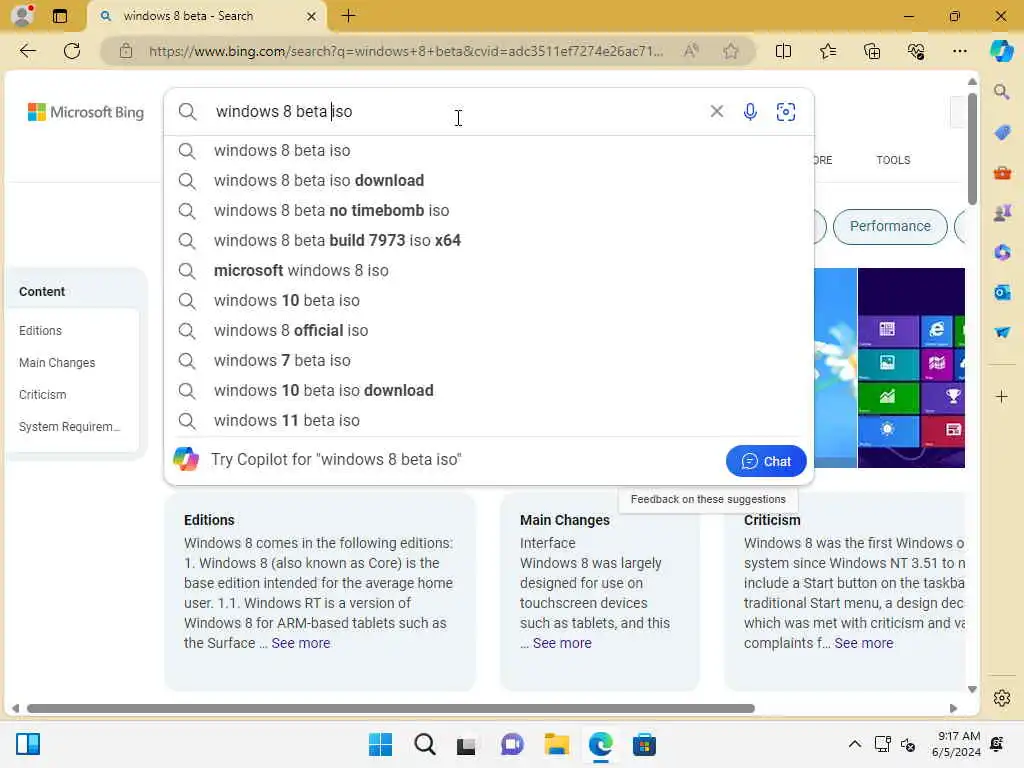Click Read aloud icon in address bar
This screenshot has height=768, width=1024.
(x=692, y=51)
